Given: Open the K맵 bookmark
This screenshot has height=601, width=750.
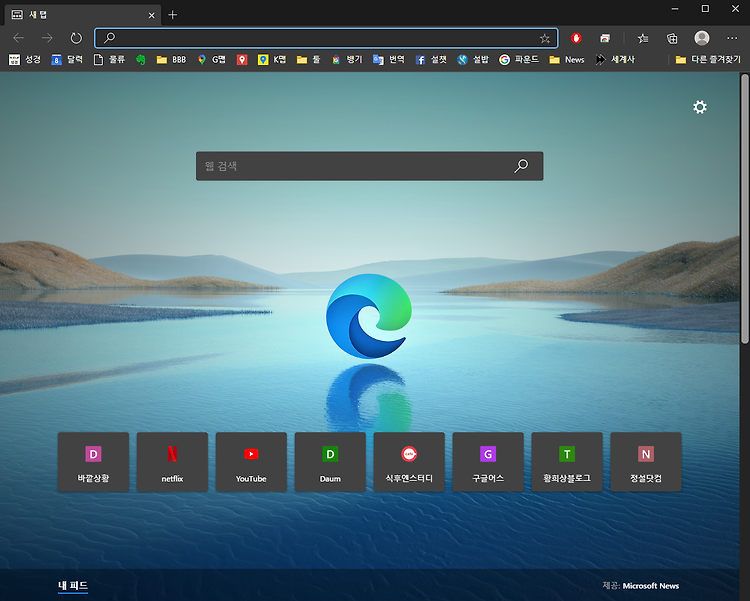Looking at the screenshot, I should click(272, 59).
